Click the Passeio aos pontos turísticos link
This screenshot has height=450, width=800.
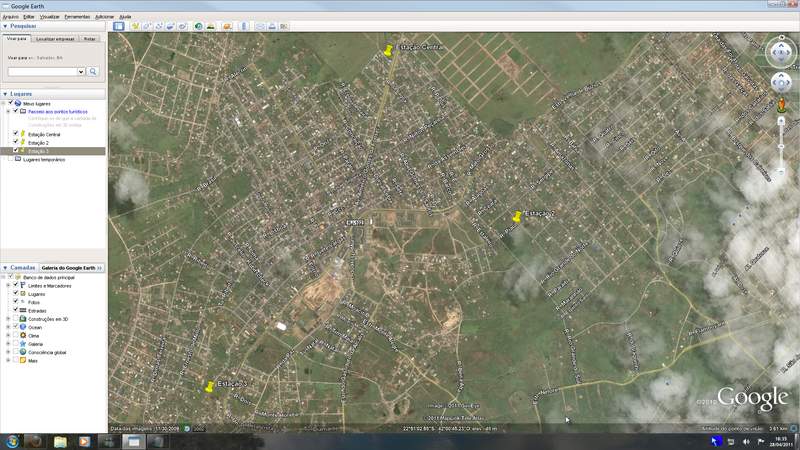click(58, 111)
